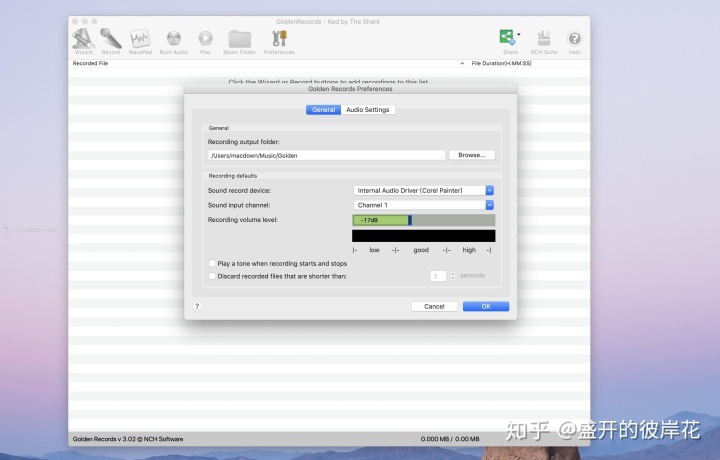This screenshot has height=460, width=720.
Task: Open the NCH Suite toolbar icon
Action: (x=544, y=41)
